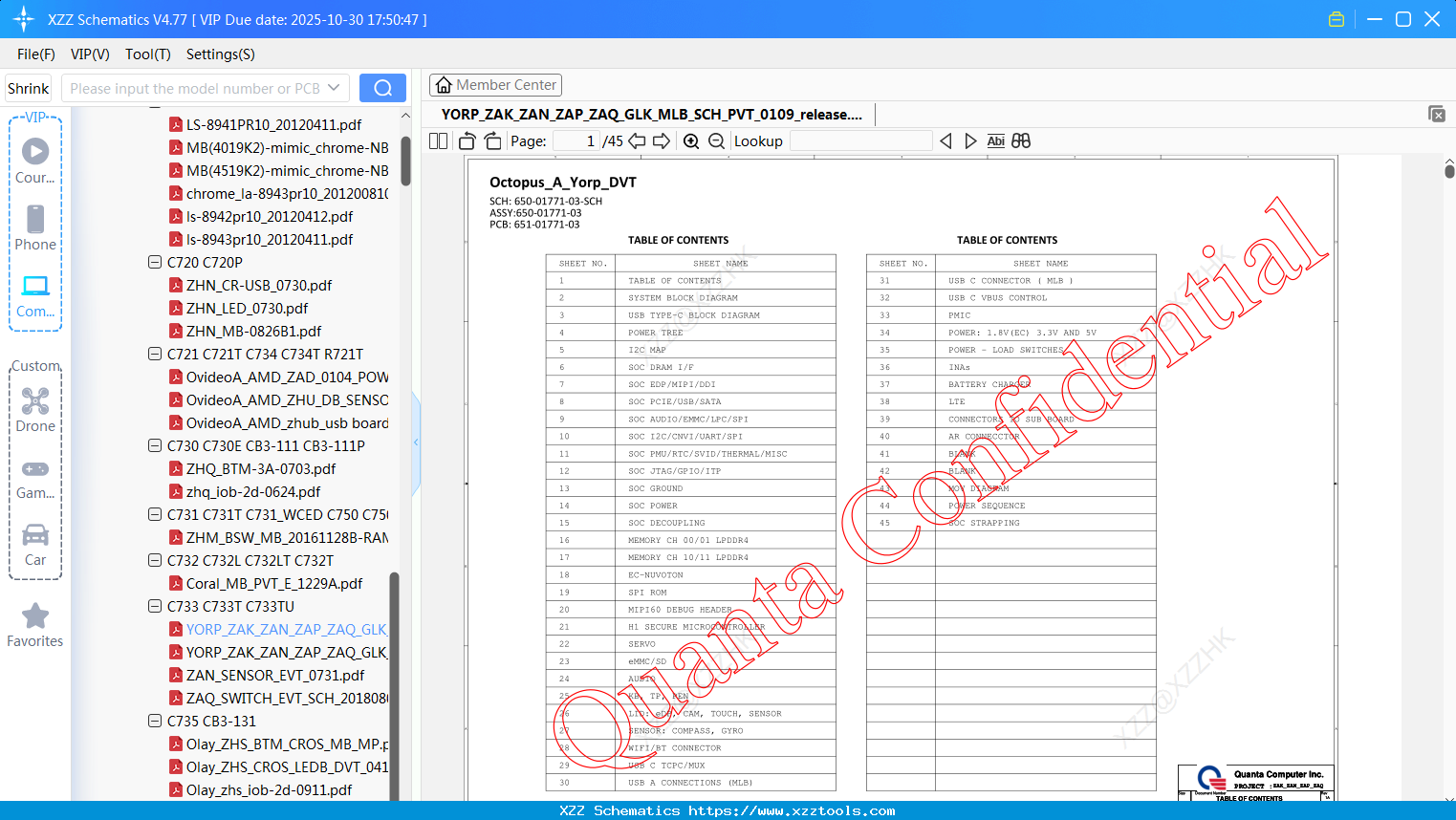Viewport: 1456px width, 820px height.
Task: Open the Game console category
Action: [x=35, y=478]
